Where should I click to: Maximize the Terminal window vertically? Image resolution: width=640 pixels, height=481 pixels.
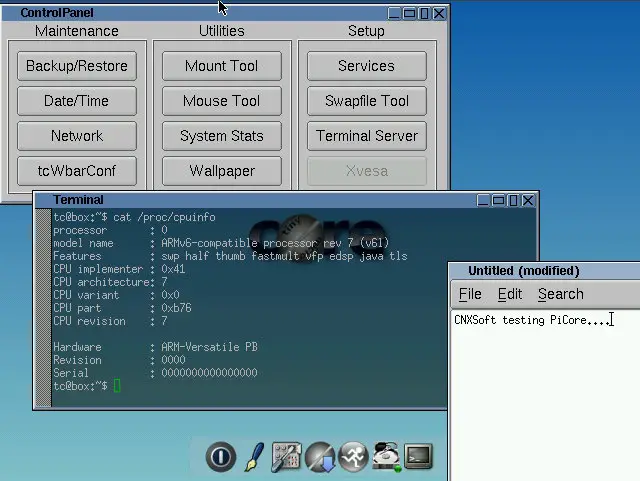513,200
